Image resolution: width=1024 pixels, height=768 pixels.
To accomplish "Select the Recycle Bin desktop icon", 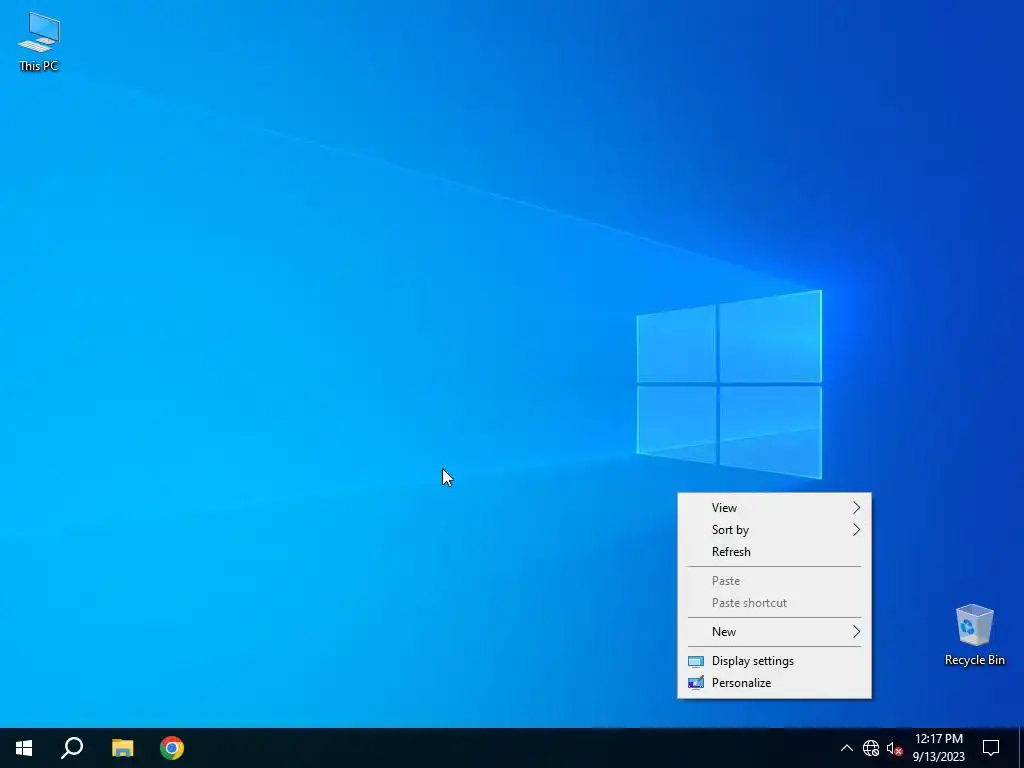I will click(974, 634).
